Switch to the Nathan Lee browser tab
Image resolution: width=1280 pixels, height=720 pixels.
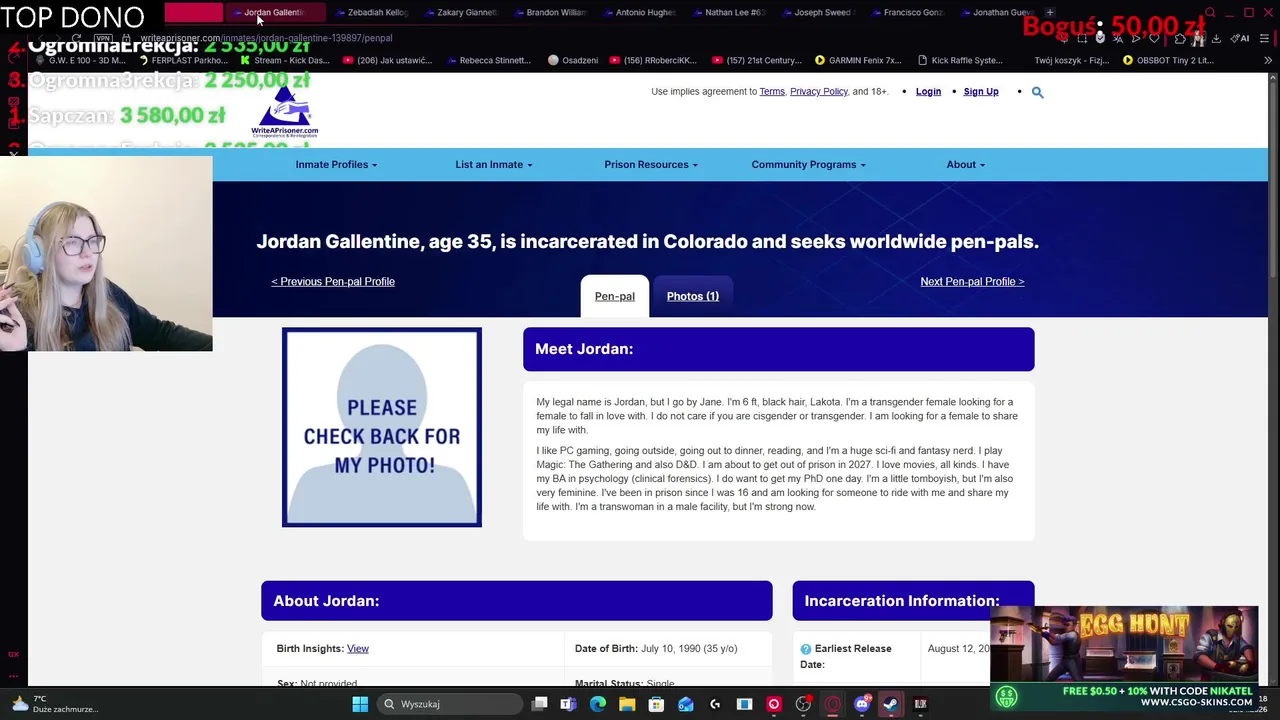732,13
